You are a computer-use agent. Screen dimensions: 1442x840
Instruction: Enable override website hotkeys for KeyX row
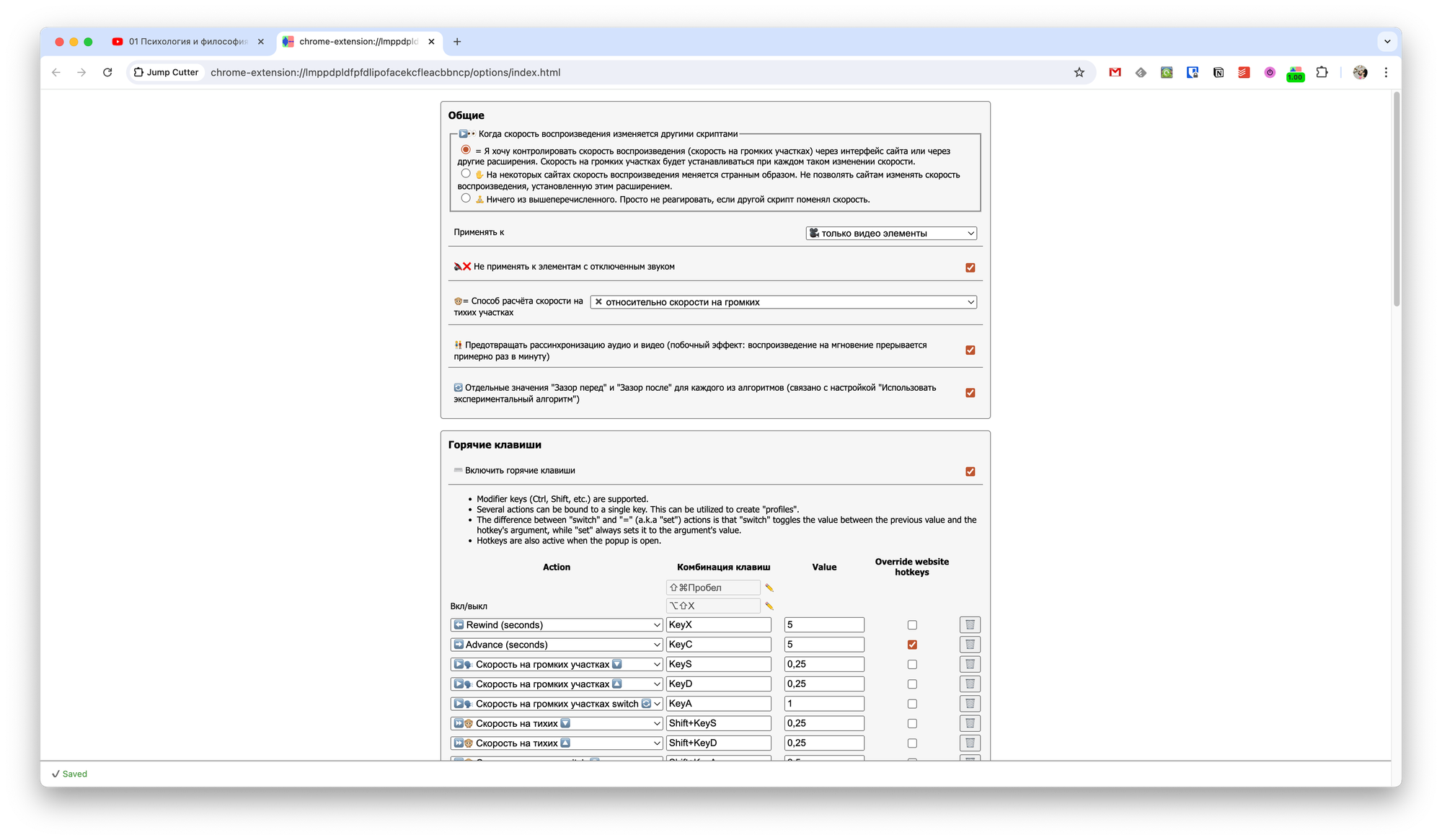912,625
